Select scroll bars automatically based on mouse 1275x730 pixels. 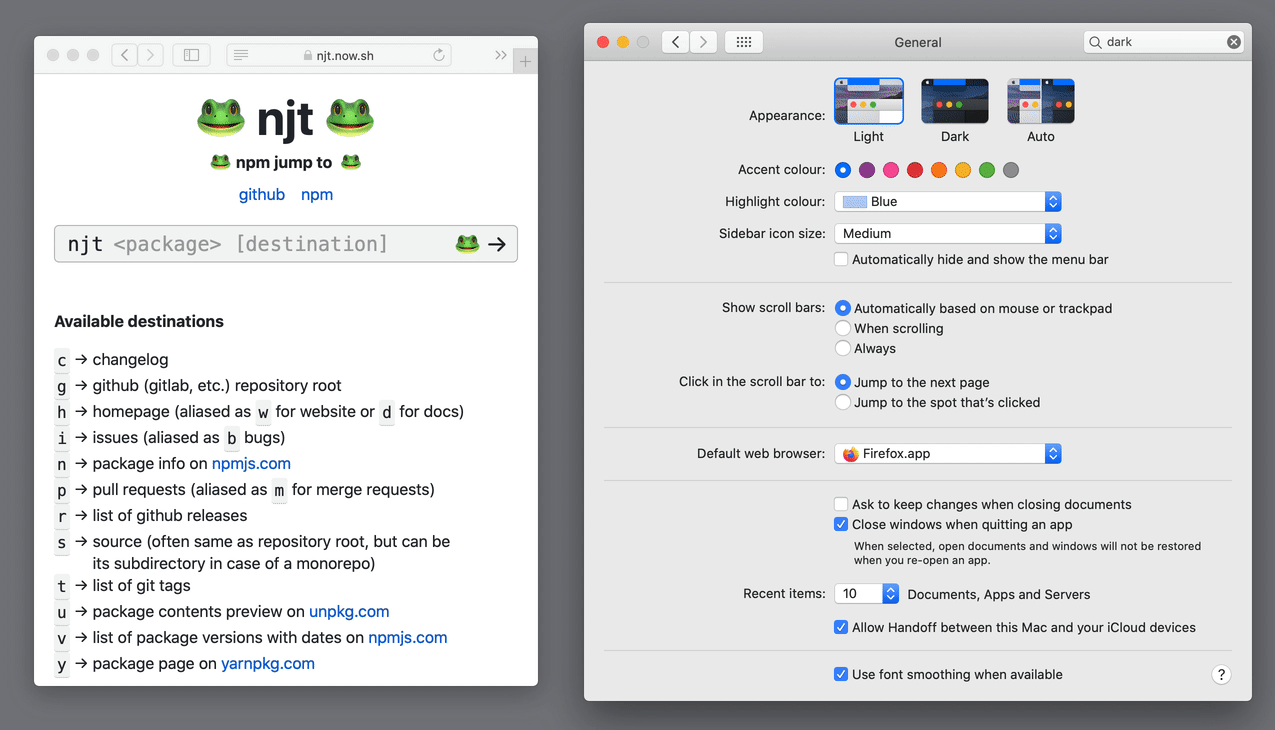tap(843, 308)
